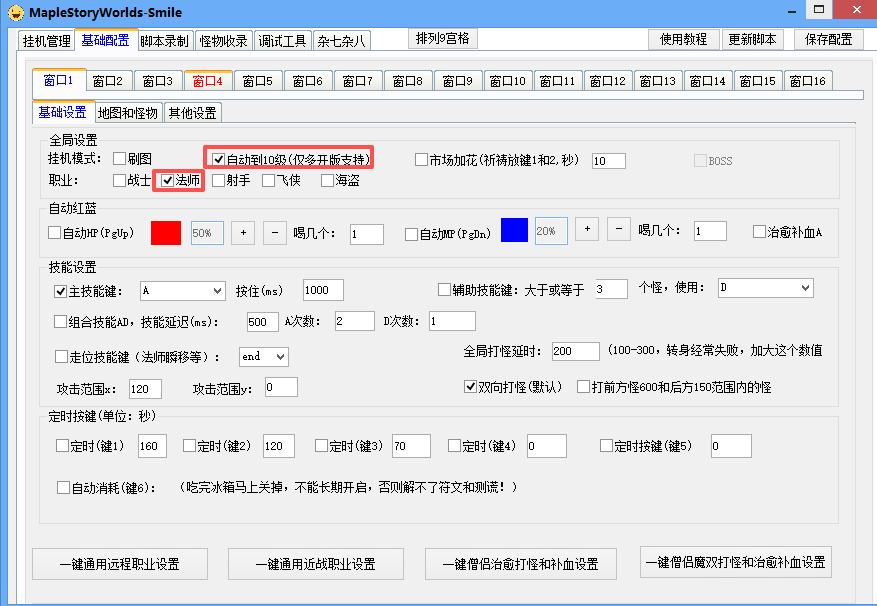
Task: Uncheck 双向打怪(默认) checkbox
Action: point(470,387)
